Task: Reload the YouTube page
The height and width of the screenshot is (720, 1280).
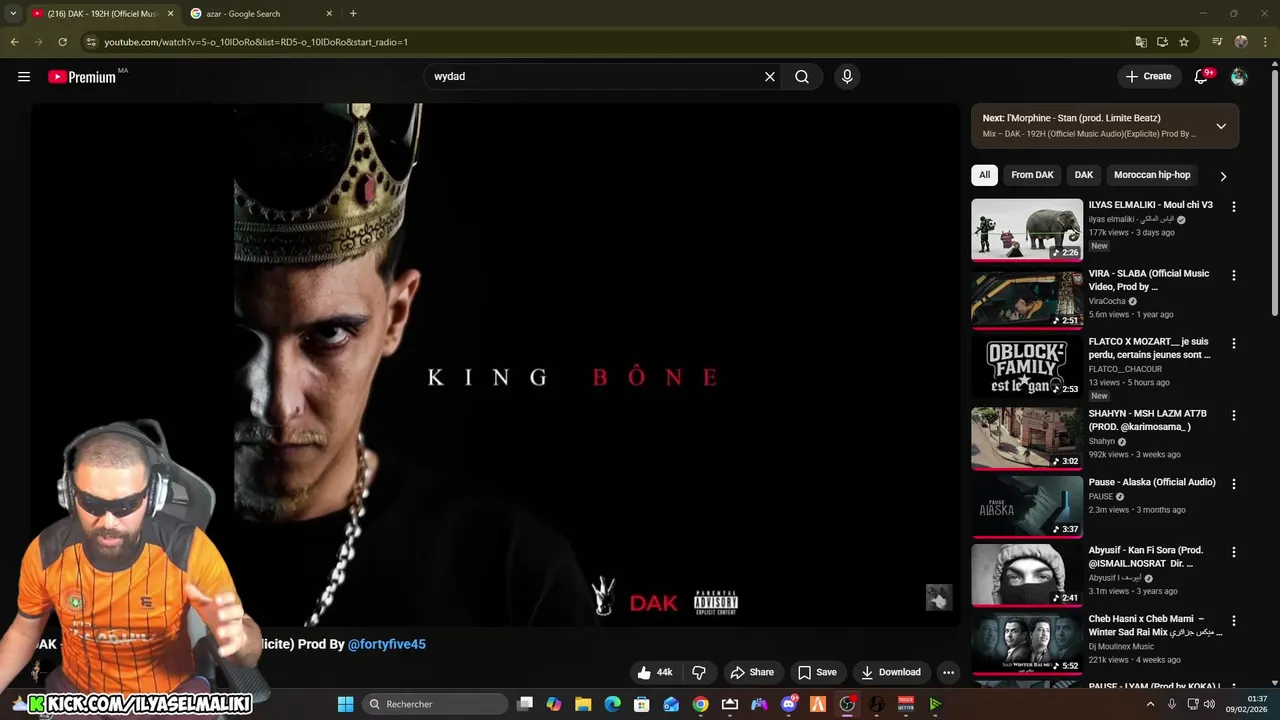Action: [62, 42]
